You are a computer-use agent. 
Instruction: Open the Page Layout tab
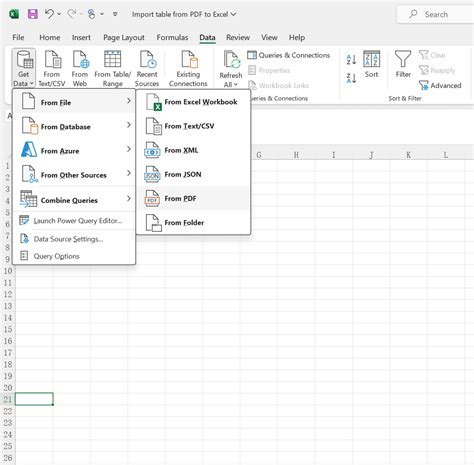click(x=124, y=37)
